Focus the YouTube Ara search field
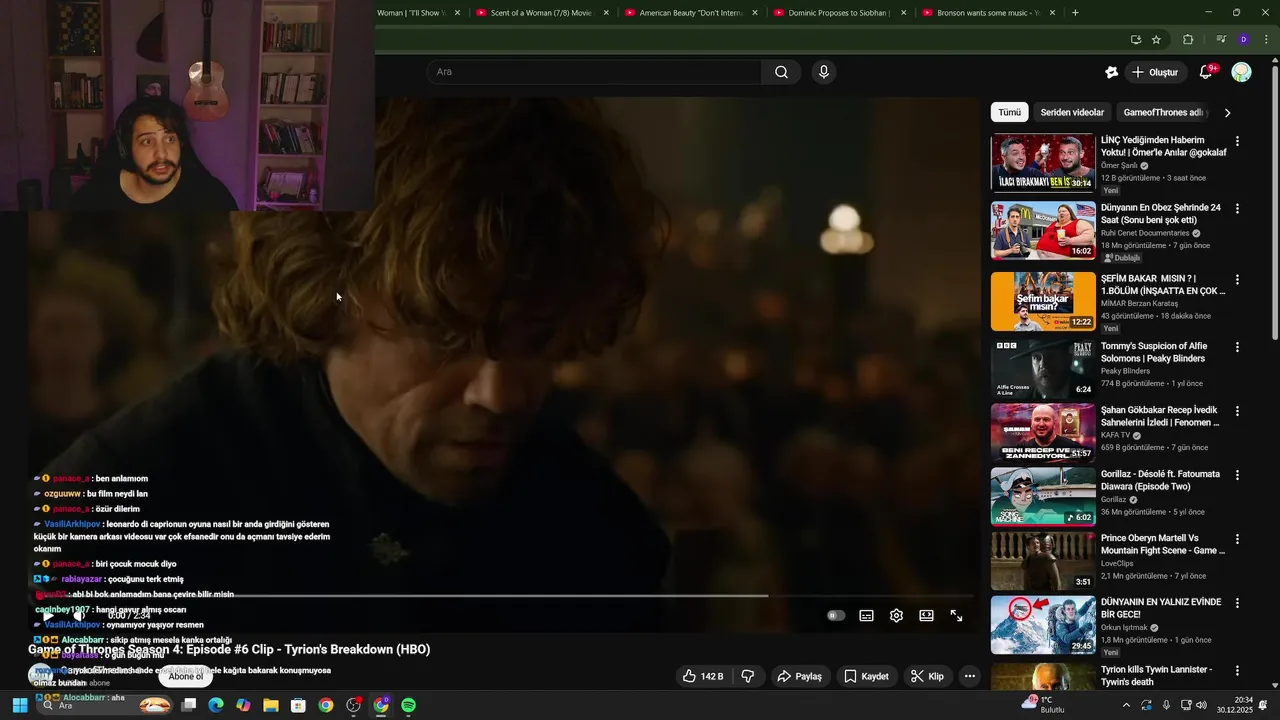This screenshot has height=720, width=1280. [x=595, y=72]
